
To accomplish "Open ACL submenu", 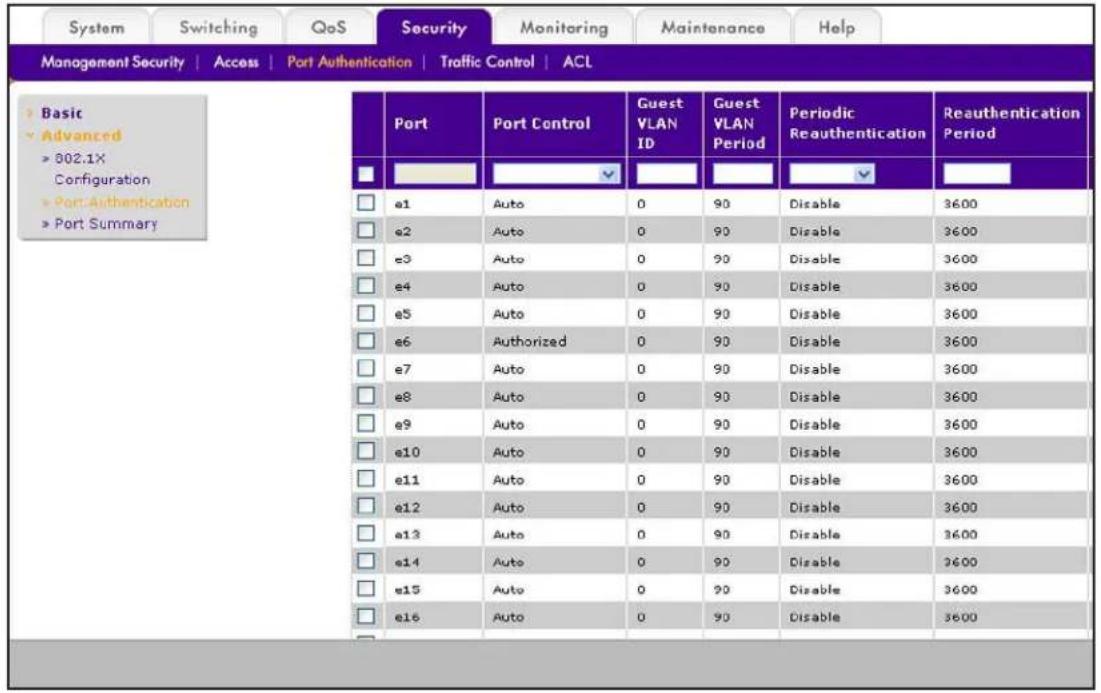I will 577,62.
